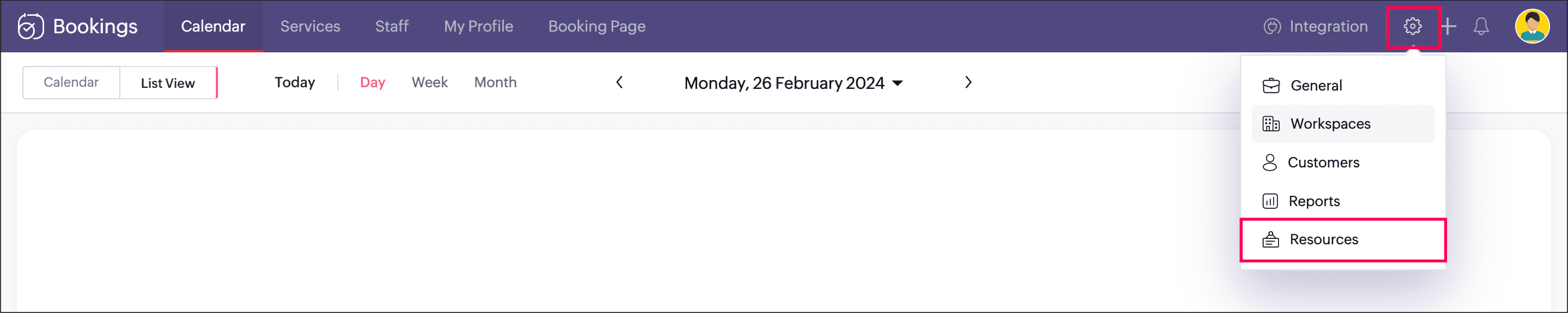Click the Reports chart icon
Image resolution: width=1568 pixels, height=313 pixels.
click(x=1270, y=201)
